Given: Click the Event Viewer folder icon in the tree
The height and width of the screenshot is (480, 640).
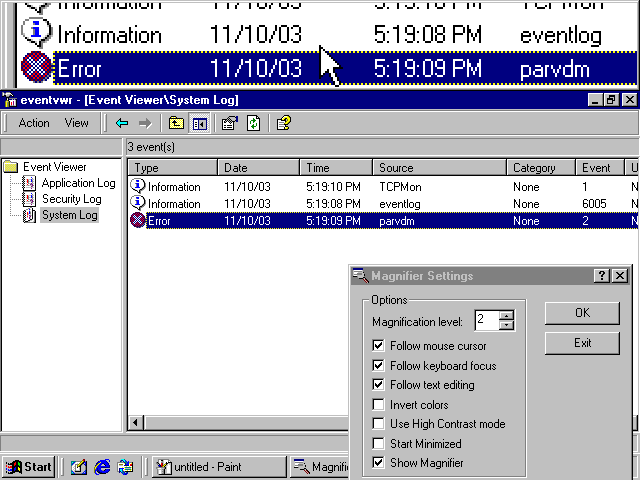Looking at the screenshot, I should (11, 167).
